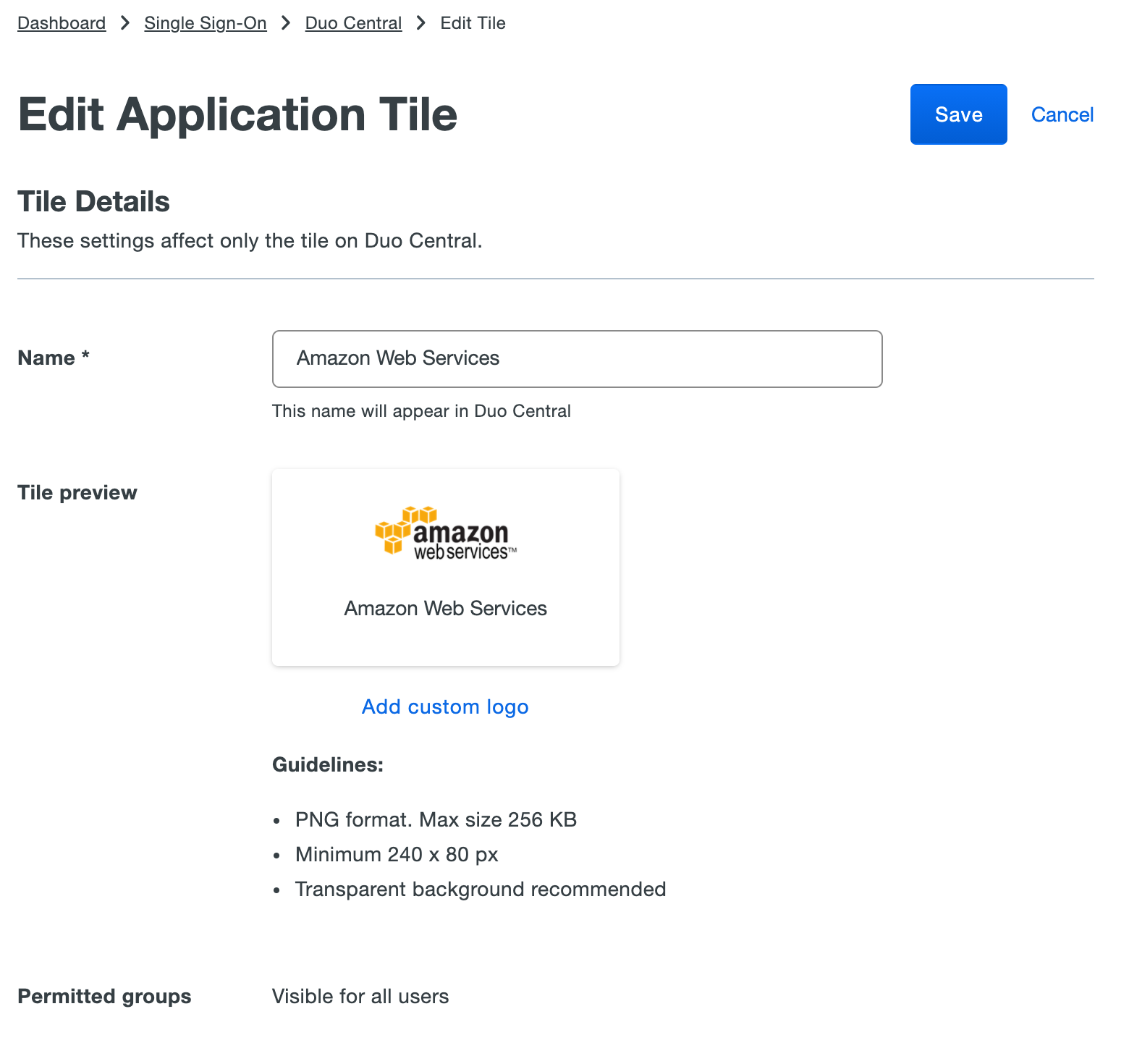Click 'Visible for all users' text
1129x1064 pixels.
point(360,996)
